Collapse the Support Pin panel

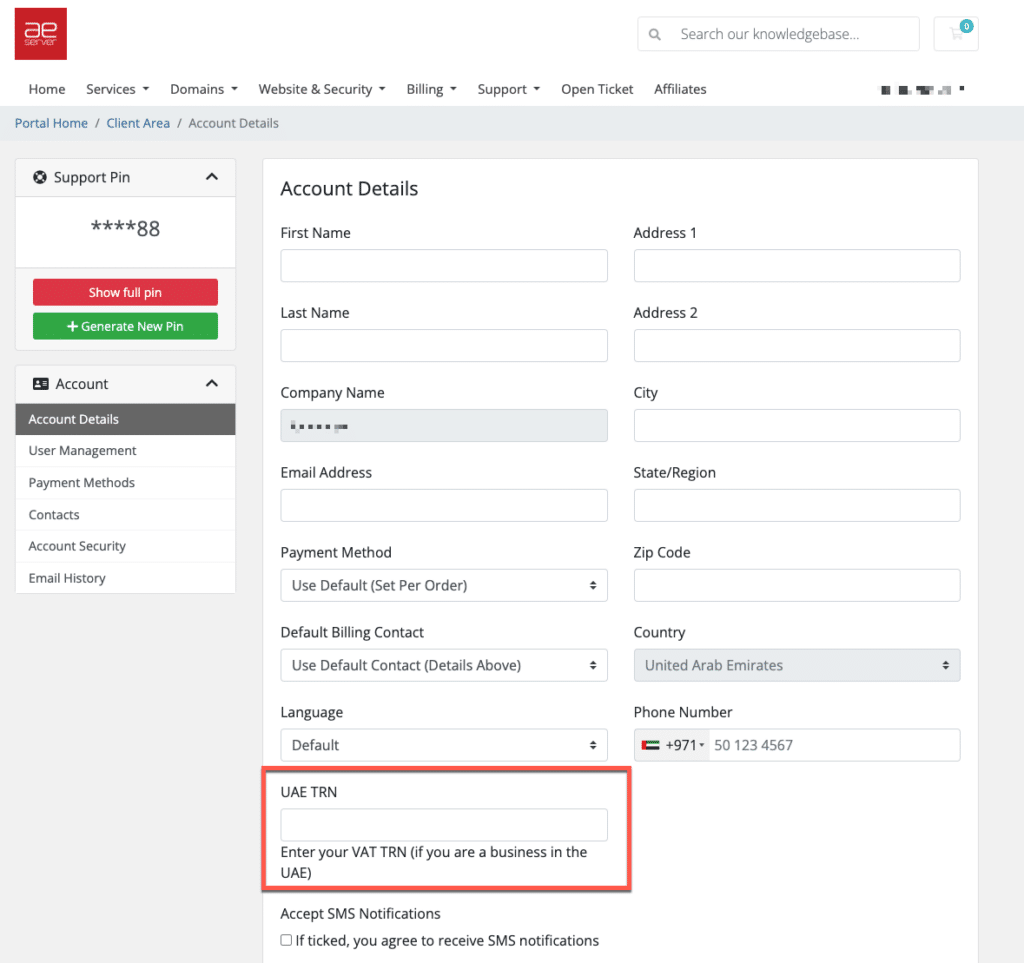[211, 177]
